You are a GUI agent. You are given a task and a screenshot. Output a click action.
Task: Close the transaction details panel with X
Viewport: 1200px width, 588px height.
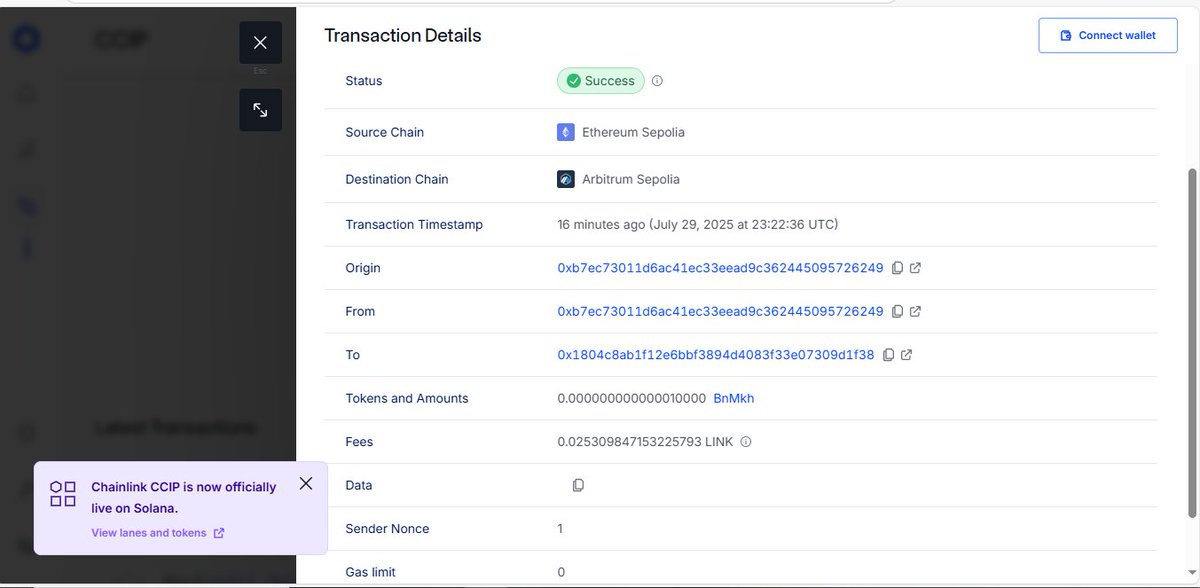(x=260, y=42)
